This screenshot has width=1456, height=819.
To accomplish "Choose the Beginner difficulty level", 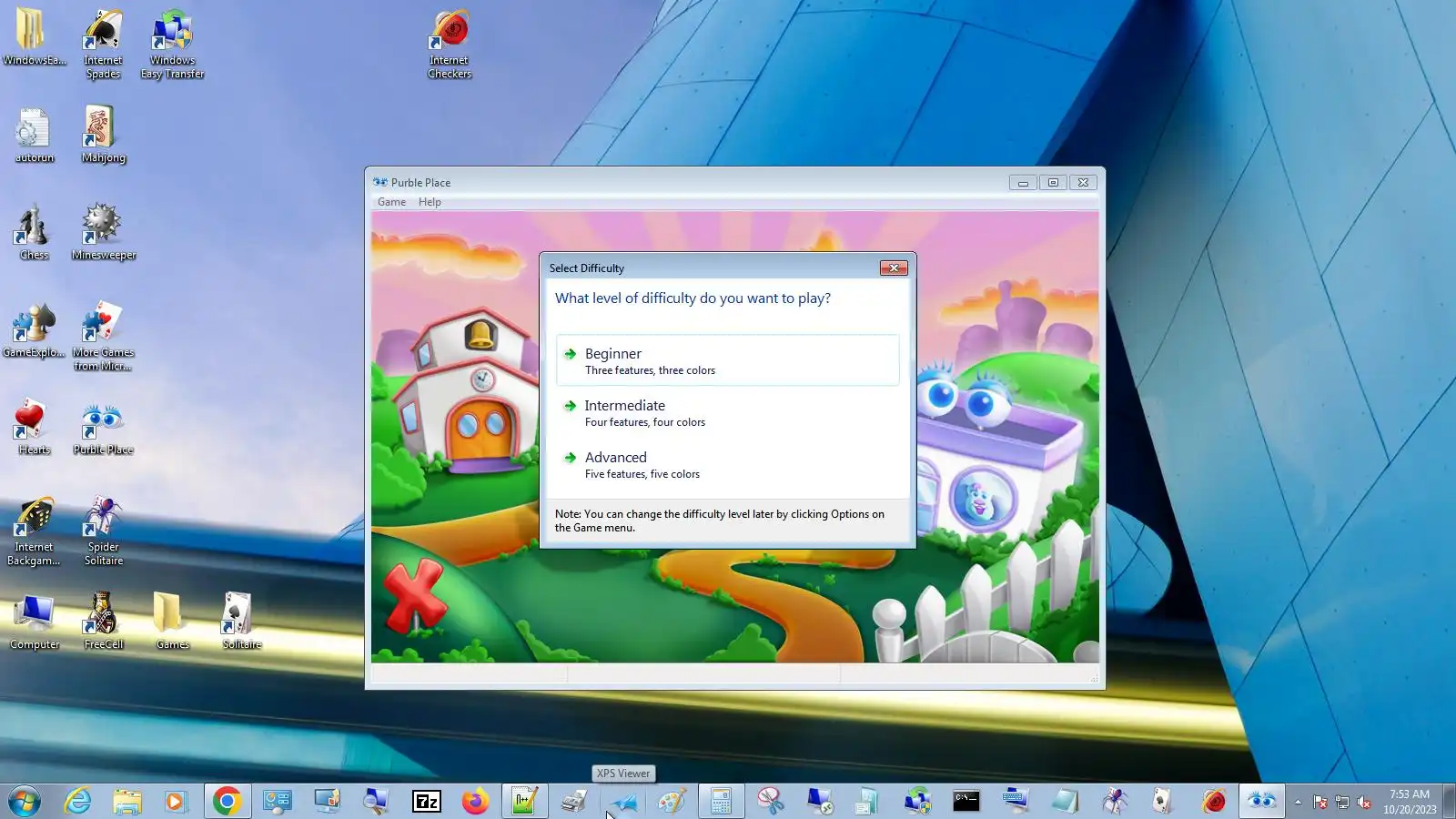I will click(x=727, y=360).
